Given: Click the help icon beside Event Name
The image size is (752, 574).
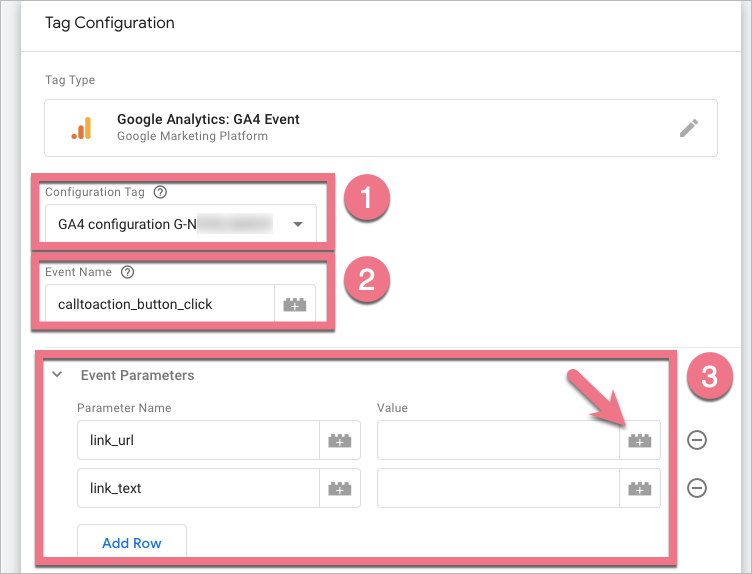Looking at the screenshot, I should 127,271.
